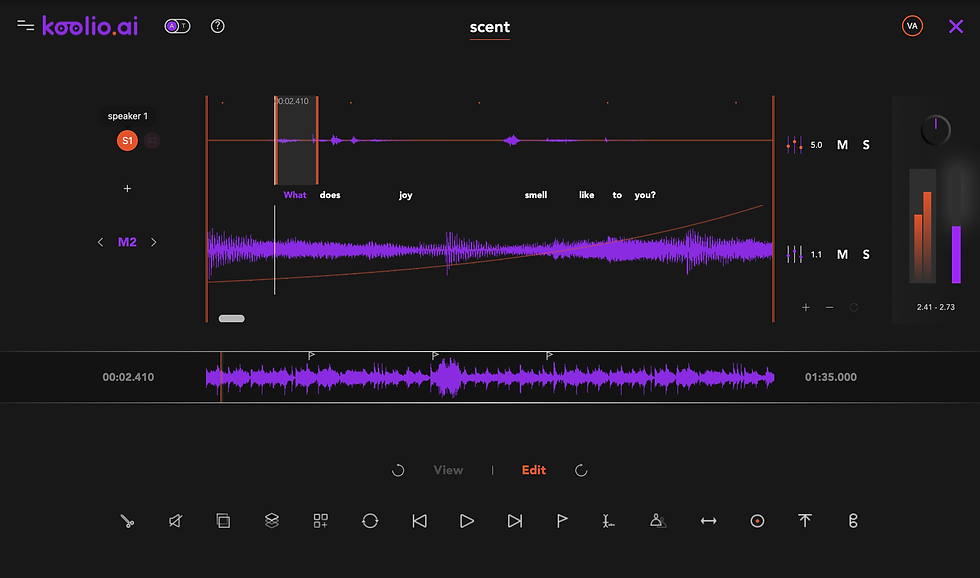Open the layers icon in the toolbar

click(x=271, y=520)
